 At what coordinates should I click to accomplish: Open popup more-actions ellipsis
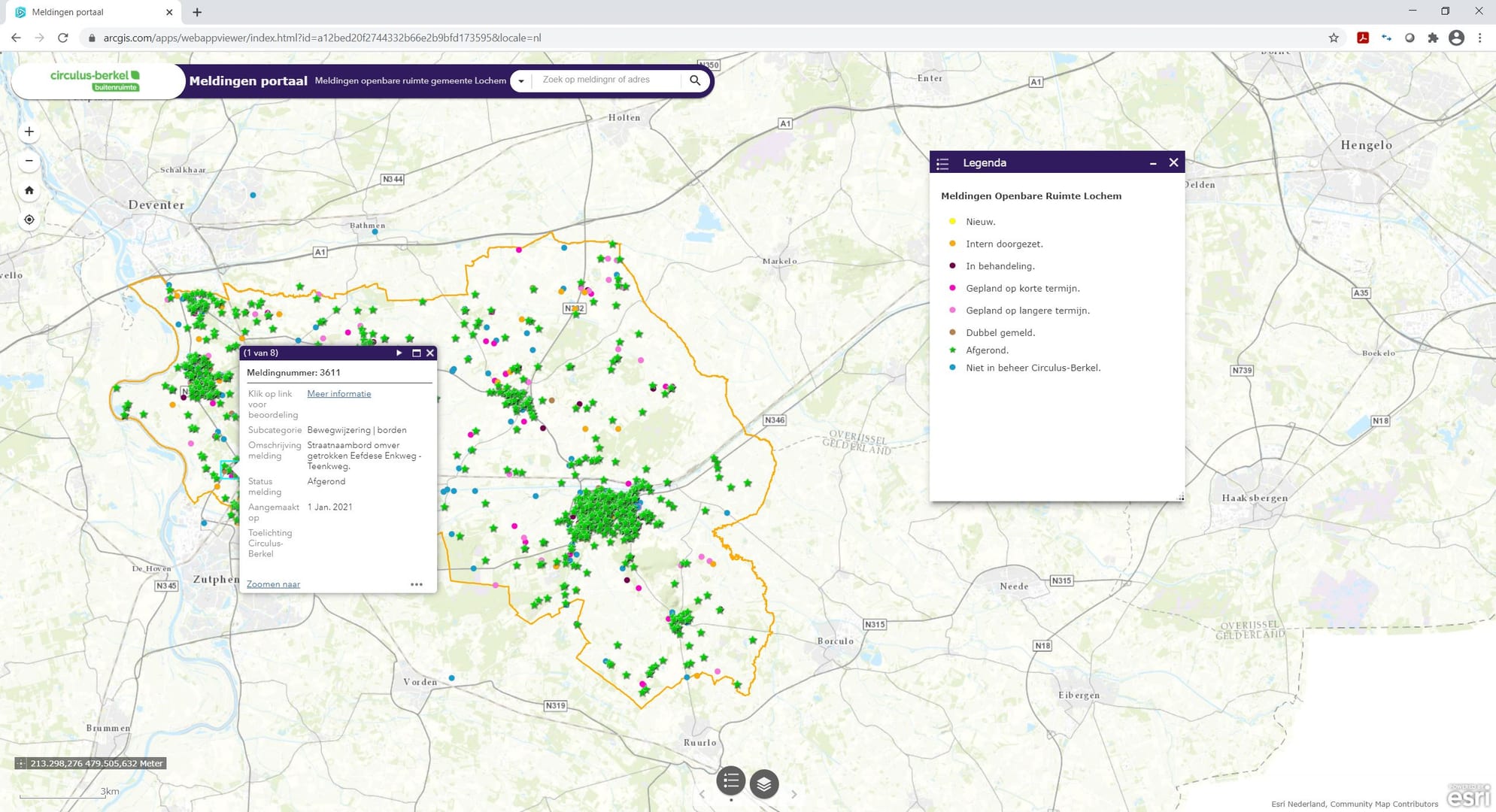point(417,584)
